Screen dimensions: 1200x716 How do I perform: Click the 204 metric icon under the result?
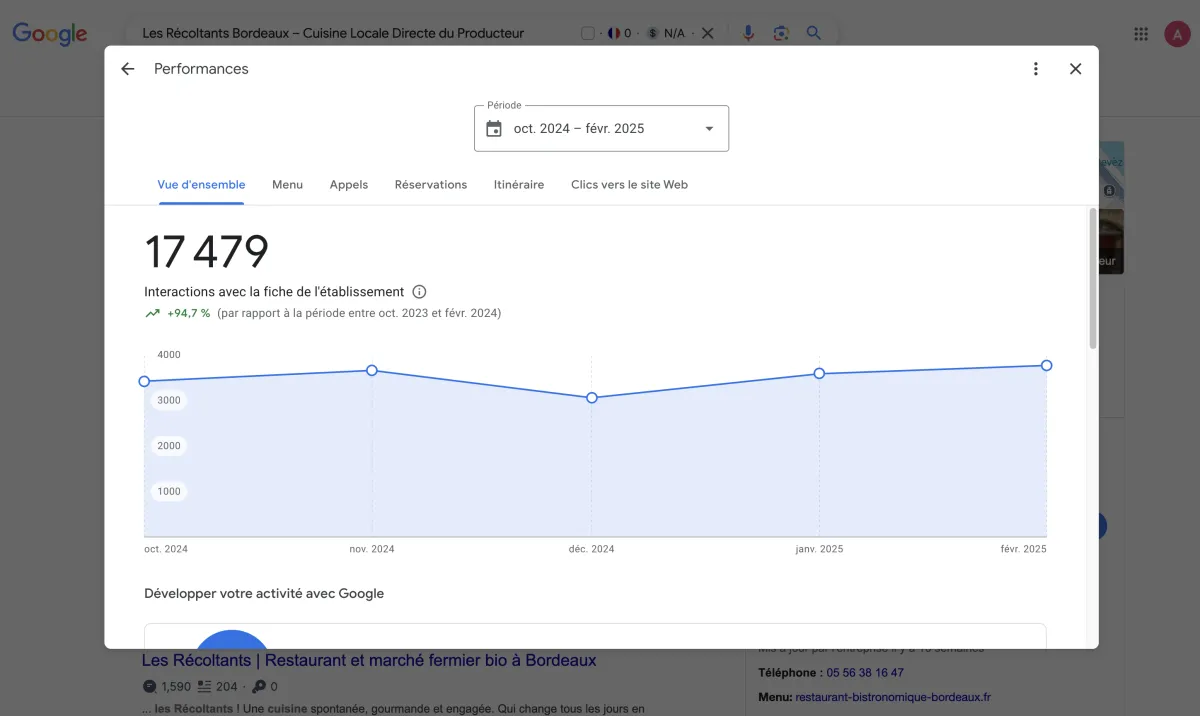(204, 687)
